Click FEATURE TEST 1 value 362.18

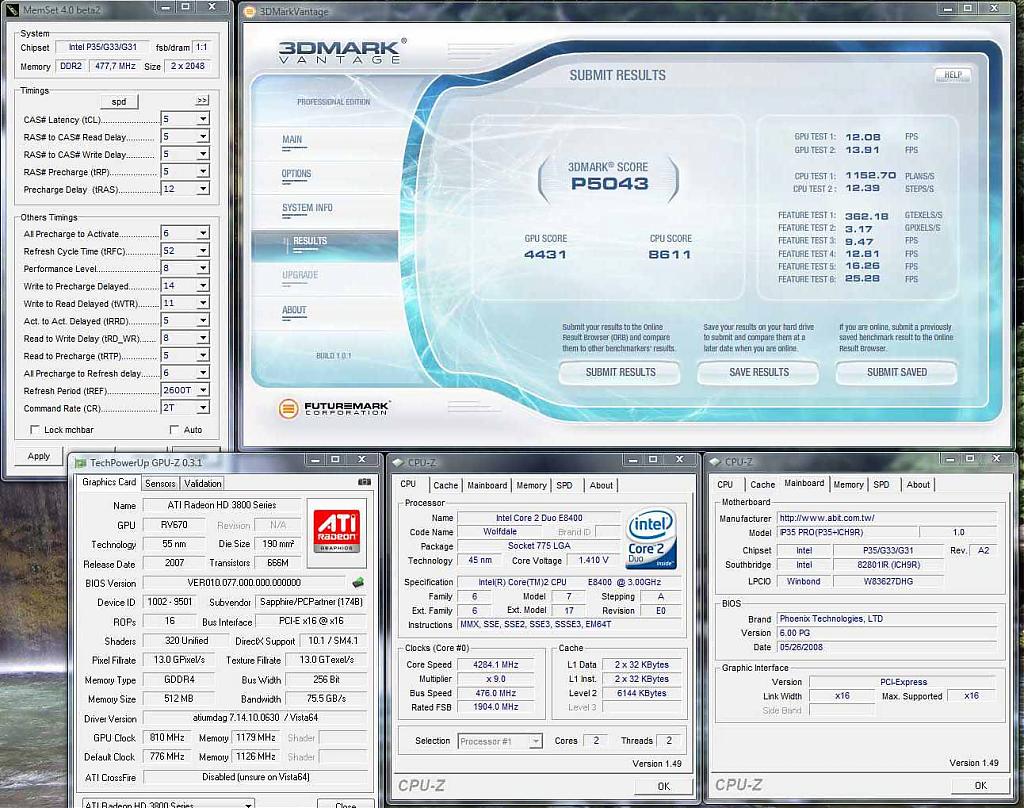point(867,216)
